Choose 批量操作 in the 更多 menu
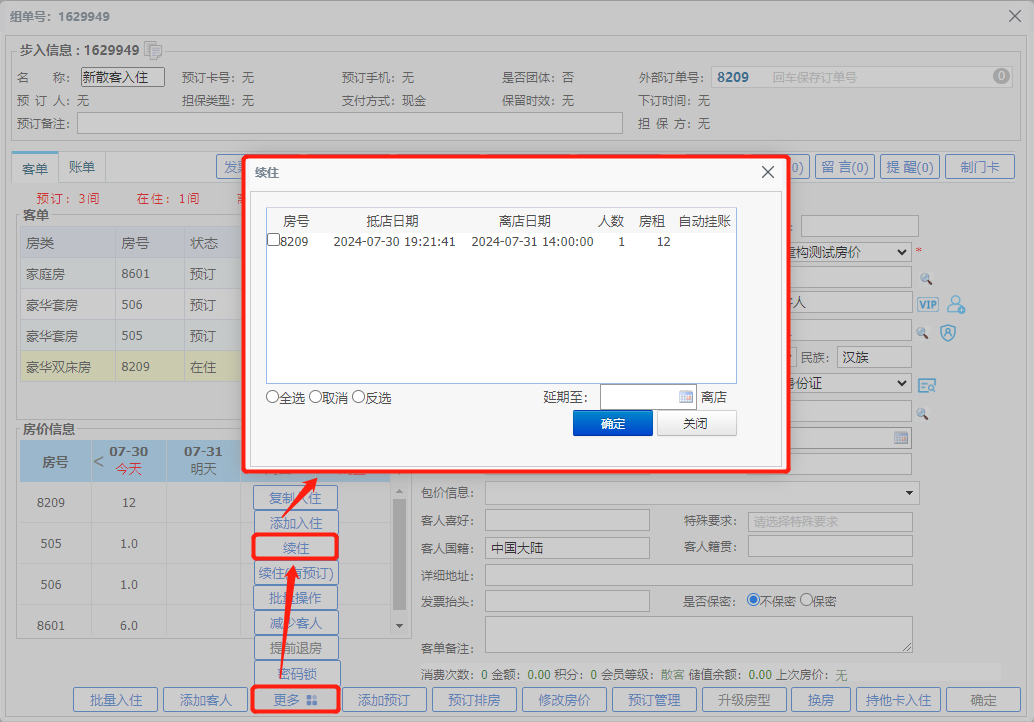This screenshot has height=722, width=1034. 295,598
